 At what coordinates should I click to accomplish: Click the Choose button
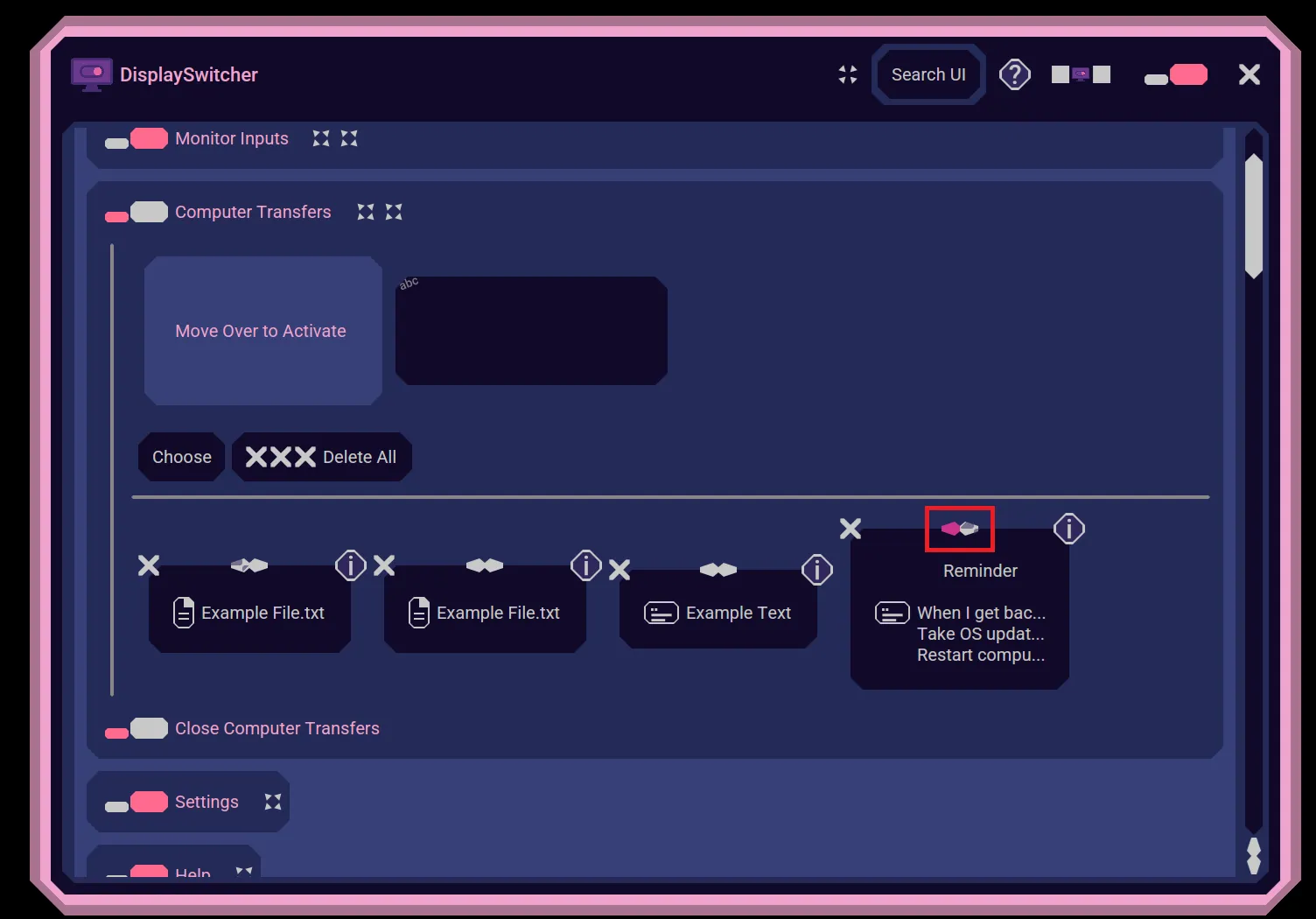(182, 457)
